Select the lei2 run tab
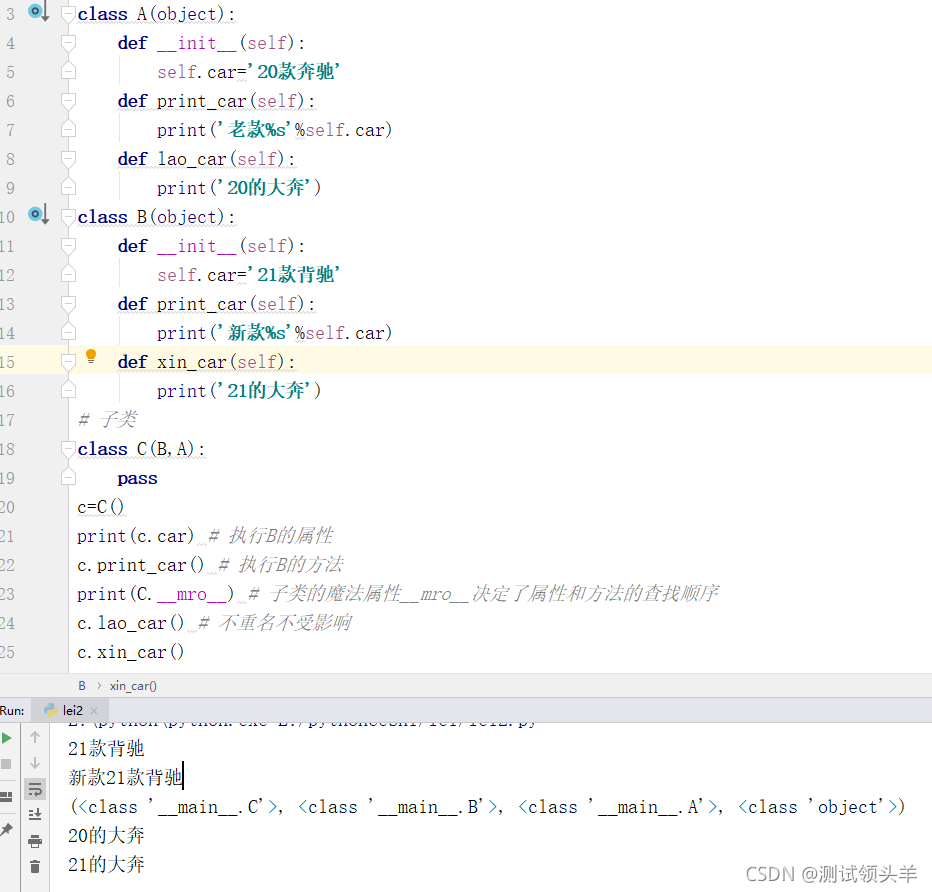This screenshot has width=932, height=892. click(73, 711)
